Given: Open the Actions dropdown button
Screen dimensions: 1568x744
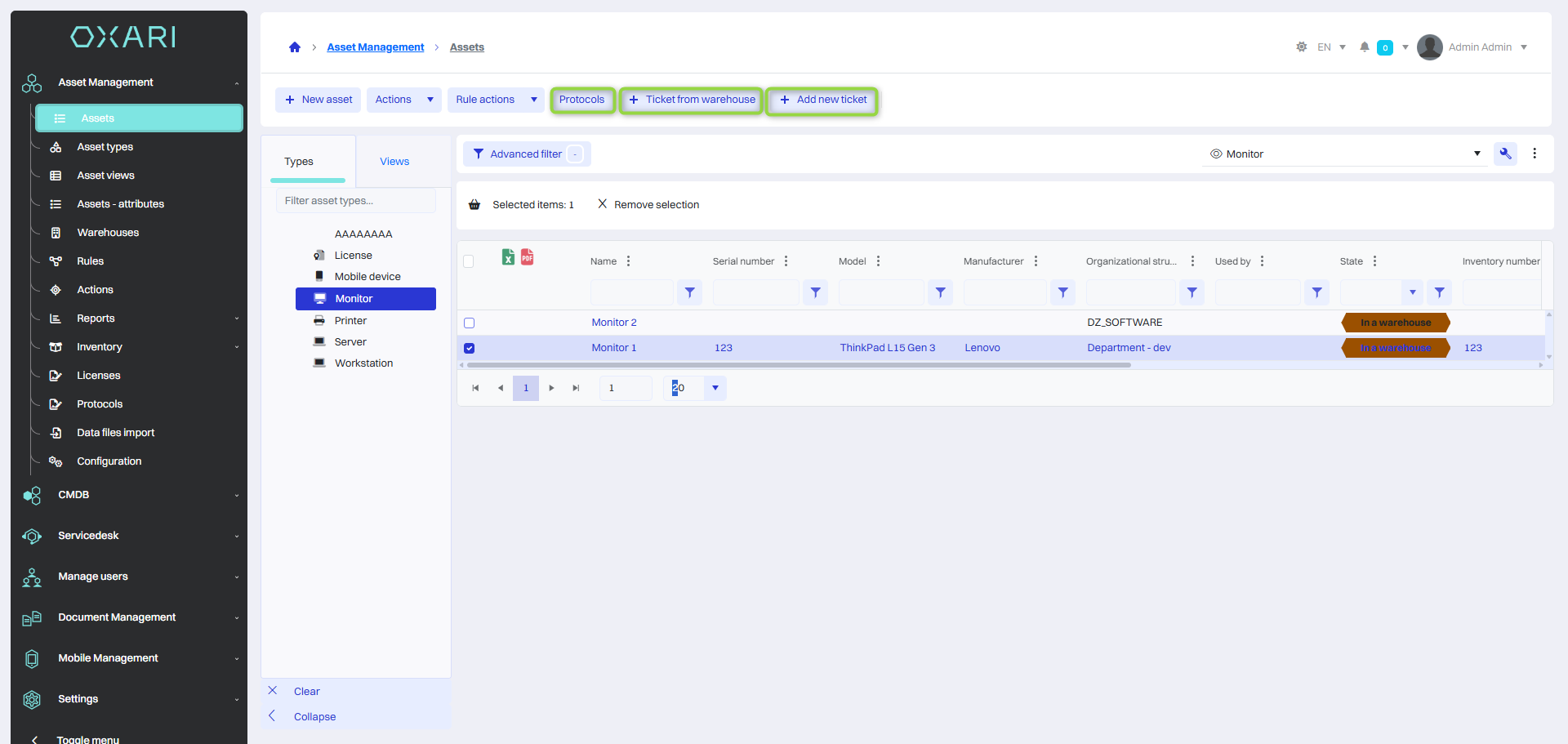Looking at the screenshot, I should coord(403,100).
